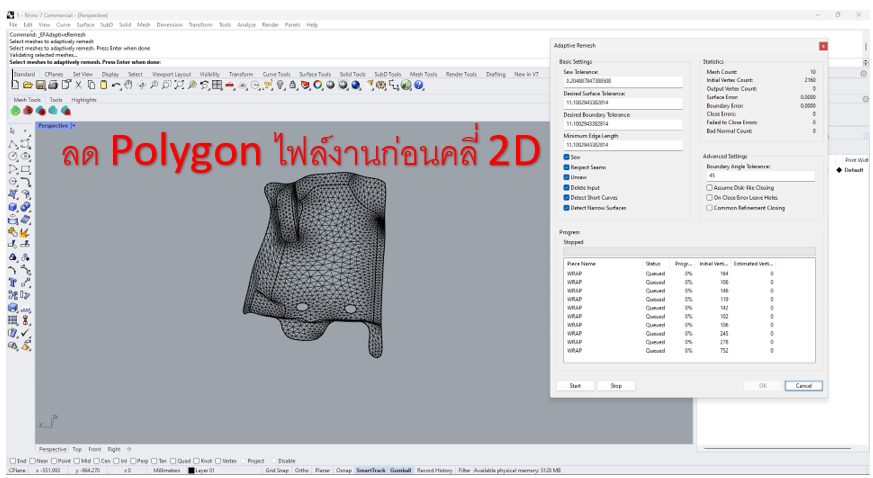The height and width of the screenshot is (478, 873).
Task: Click the first green mesh tool icon
Action: (16, 111)
